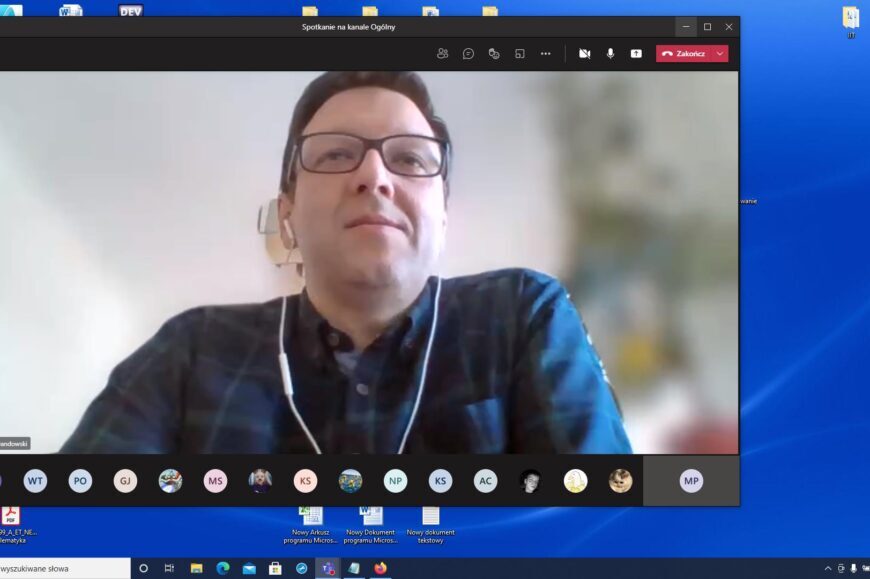Show the meeting participants list

(x=442, y=54)
